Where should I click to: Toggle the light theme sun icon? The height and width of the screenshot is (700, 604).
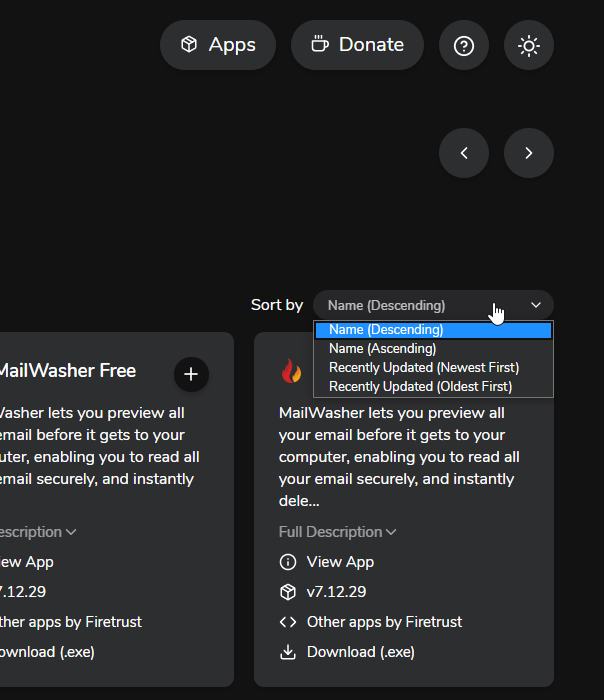click(529, 45)
